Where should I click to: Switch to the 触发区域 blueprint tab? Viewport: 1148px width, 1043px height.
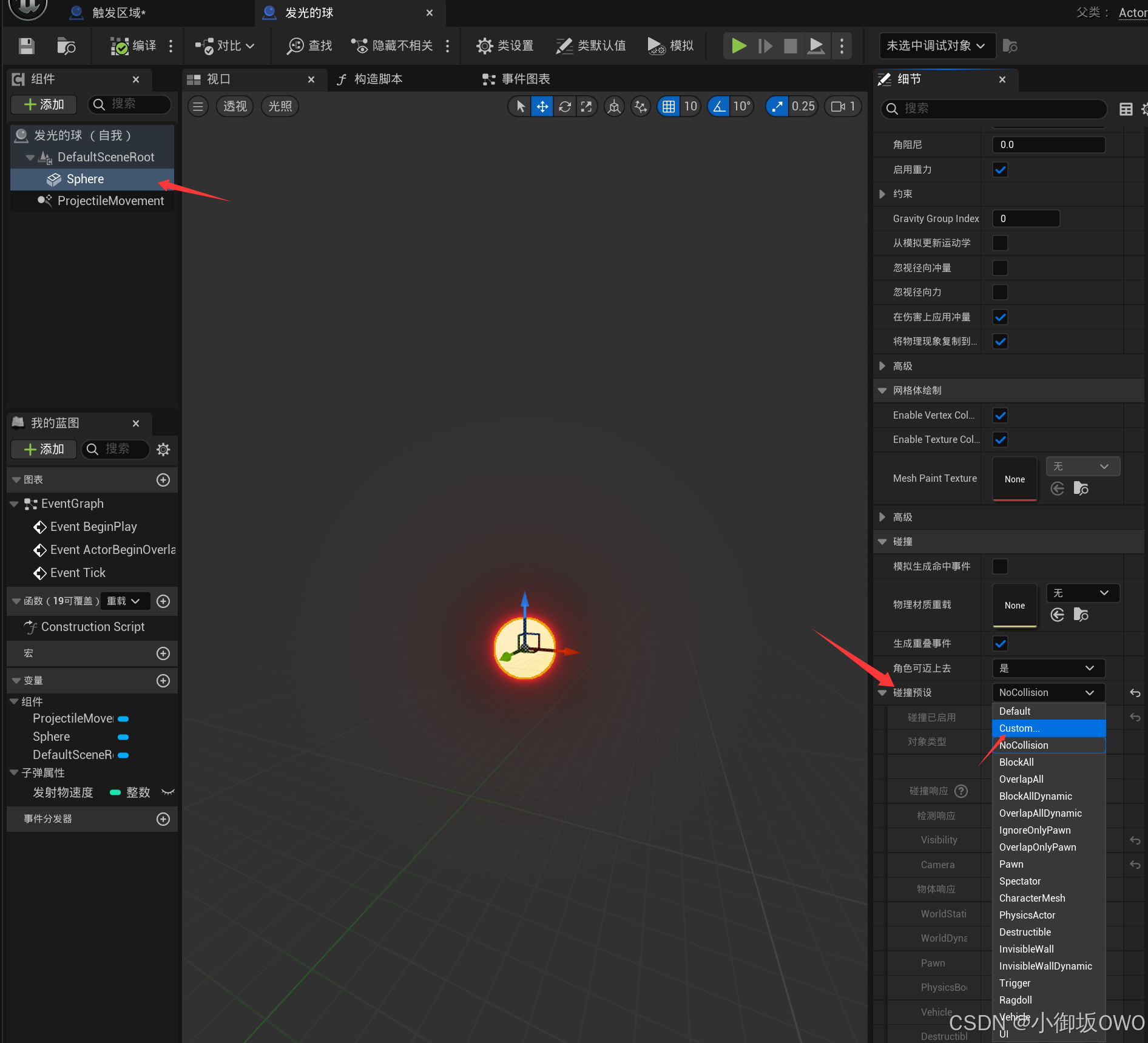coord(118,13)
